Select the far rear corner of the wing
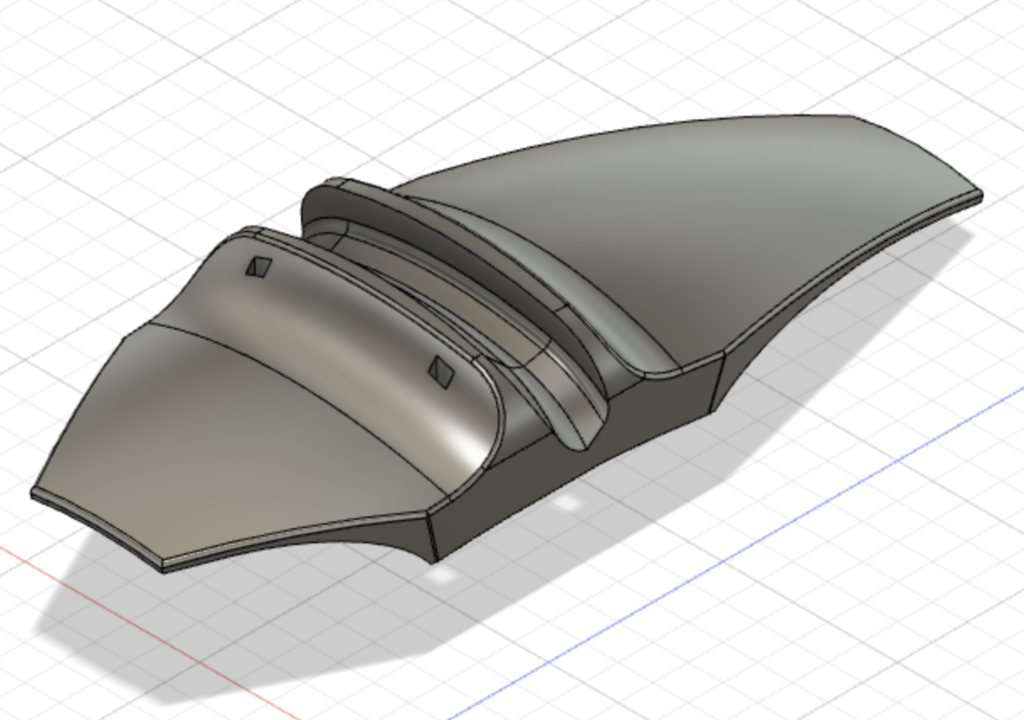This screenshot has height=720, width=1024. point(978,195)
